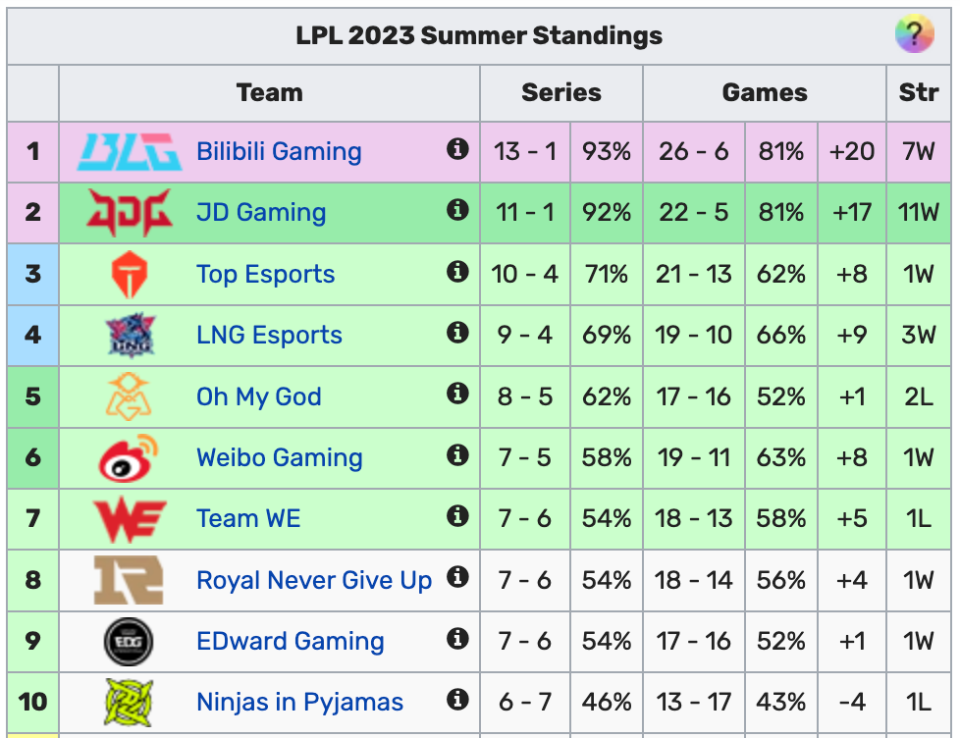The width and height of the screenshot is (960, 738).
Task: Click the BLG team logo
Action: [129, 152]
